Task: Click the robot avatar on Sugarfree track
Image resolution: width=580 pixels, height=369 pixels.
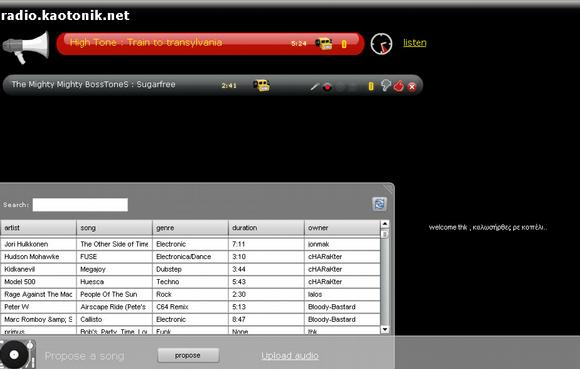Action: (x=262, y=85)
